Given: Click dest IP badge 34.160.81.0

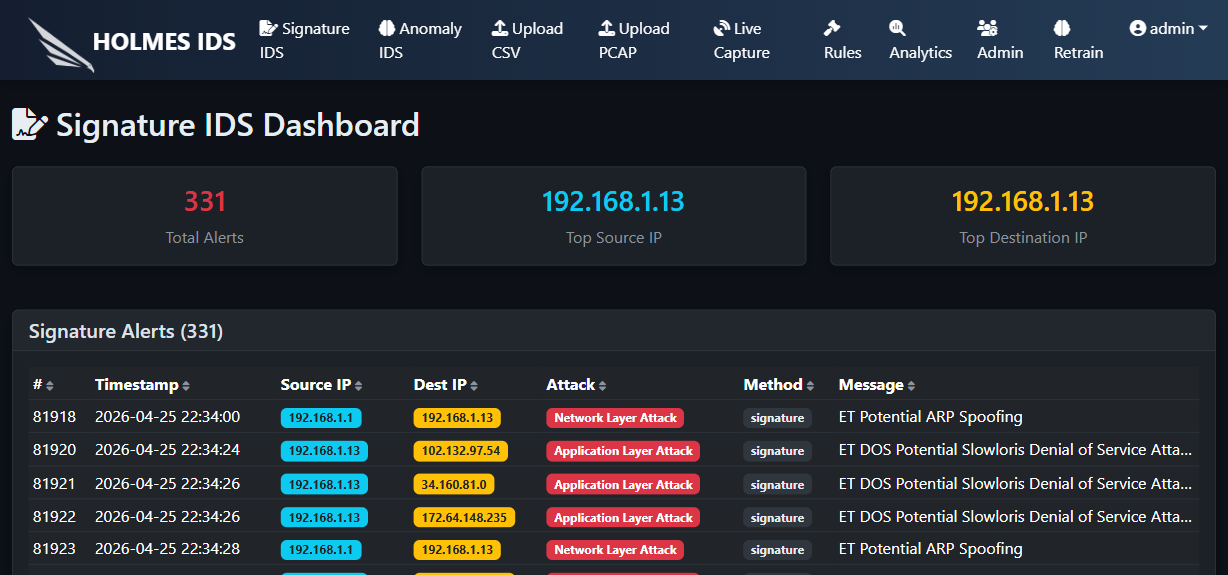Looking at the screenshot, I should (x=454, y=485).
